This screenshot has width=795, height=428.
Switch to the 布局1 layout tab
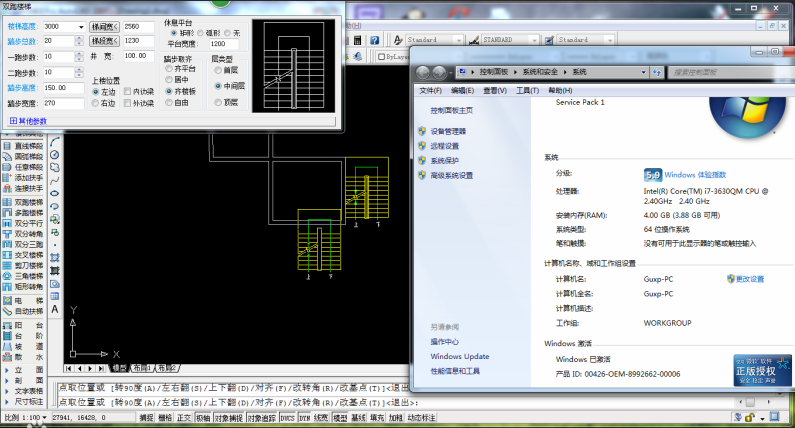(142, 368)
